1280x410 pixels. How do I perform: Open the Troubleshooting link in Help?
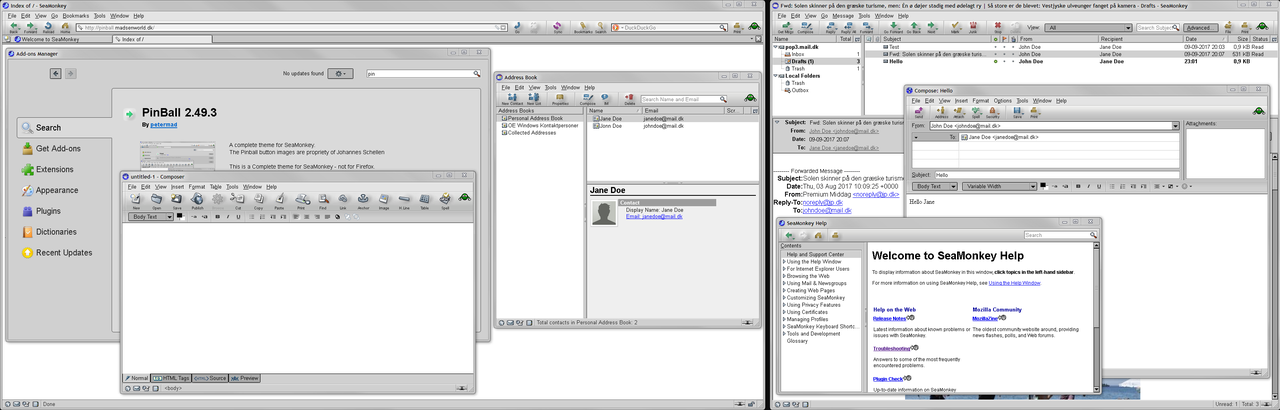tap(891, 348)
